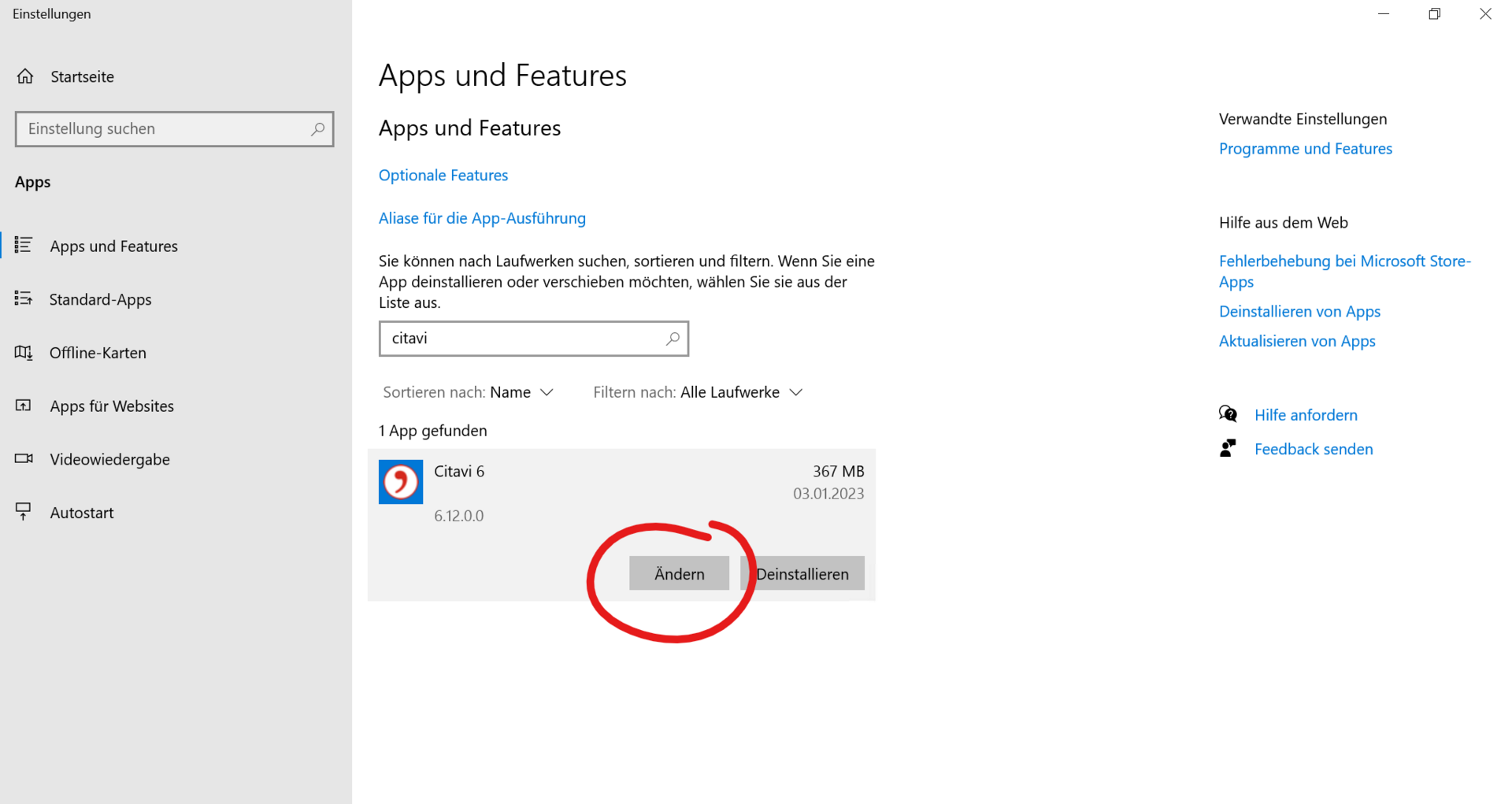Focus the Einstellung suchen search field

point(165,129)
